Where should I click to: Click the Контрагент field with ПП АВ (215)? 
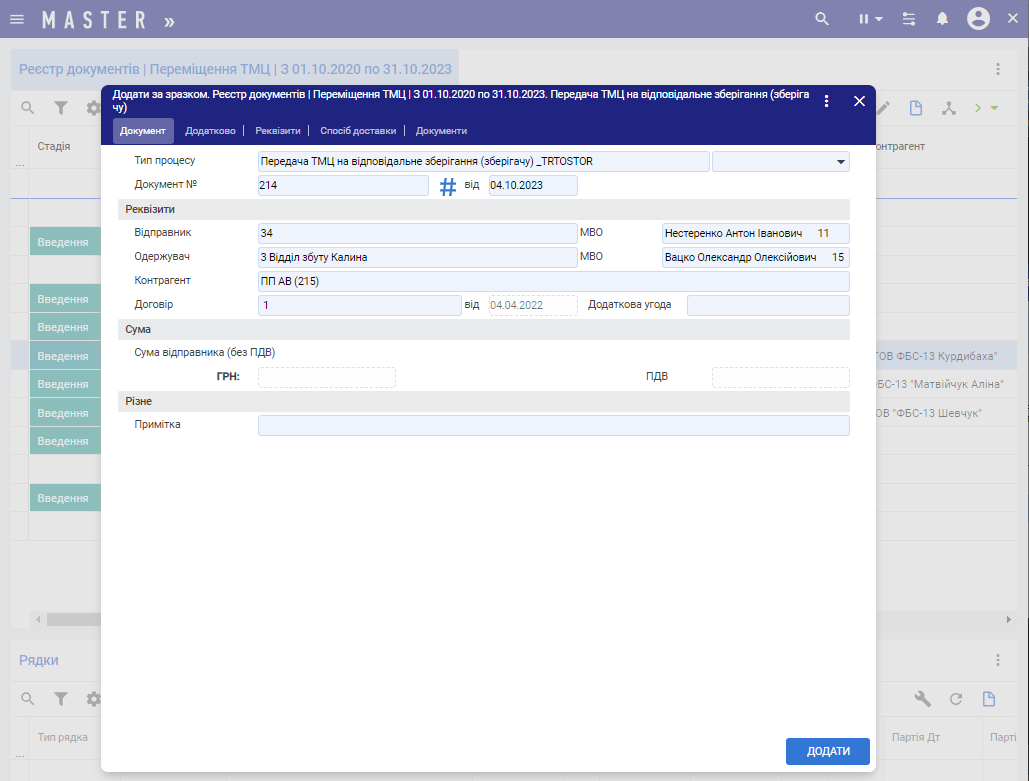point(553,281)
